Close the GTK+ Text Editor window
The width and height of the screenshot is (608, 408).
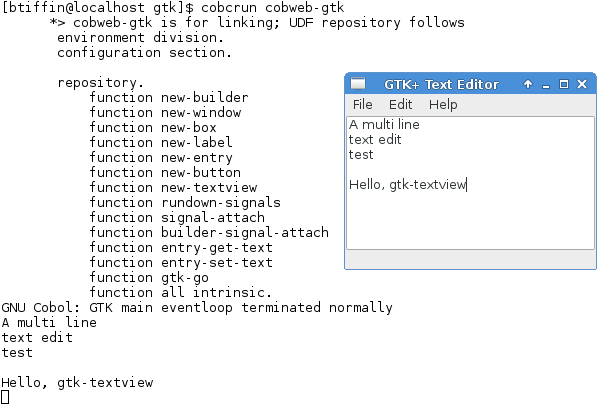point(582,84)
